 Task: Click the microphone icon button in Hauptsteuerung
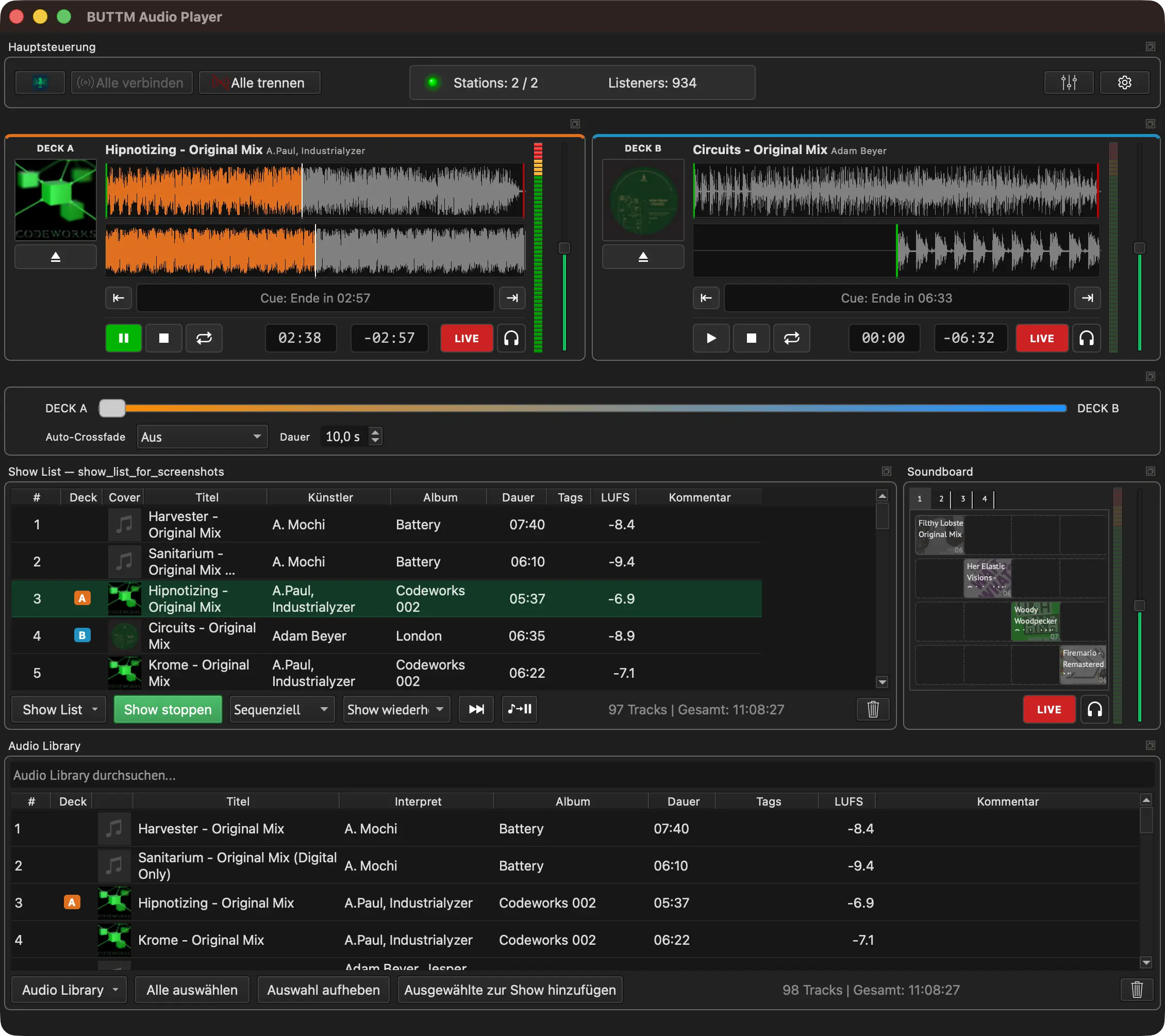pos(40,82)
